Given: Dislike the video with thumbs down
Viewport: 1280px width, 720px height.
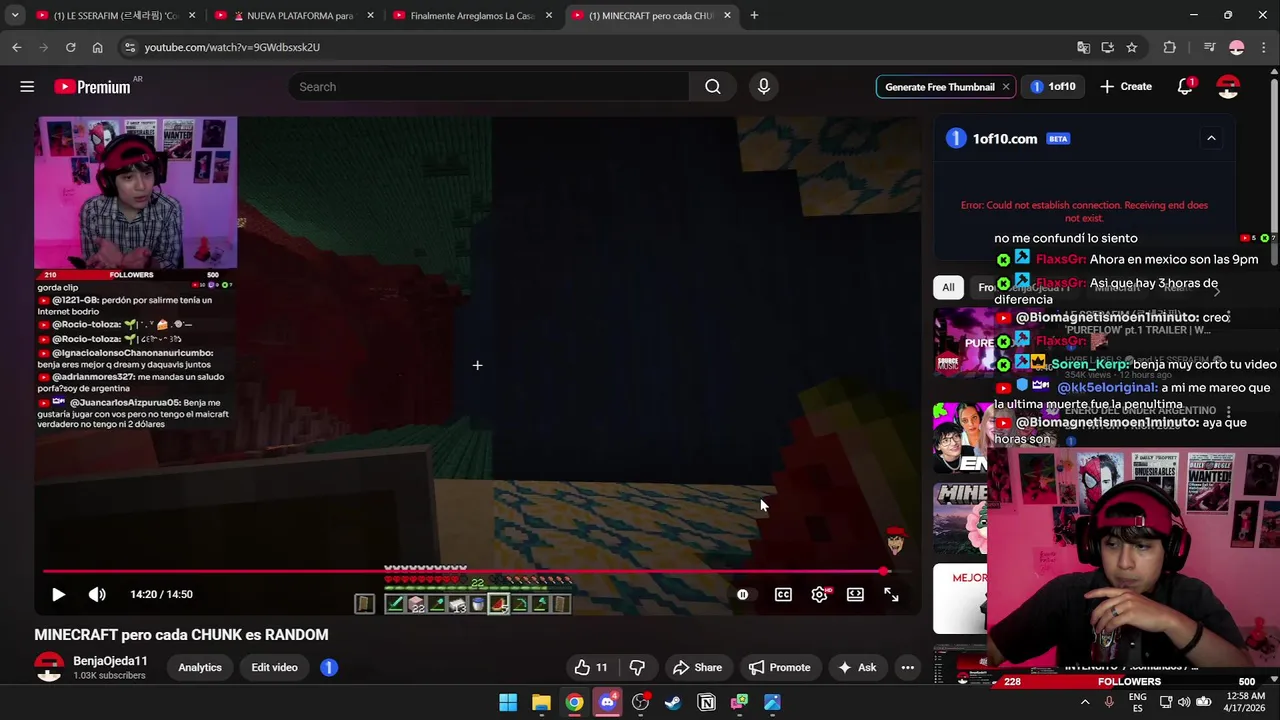Looking at the screenshot, I should click(x=637, y=667).
